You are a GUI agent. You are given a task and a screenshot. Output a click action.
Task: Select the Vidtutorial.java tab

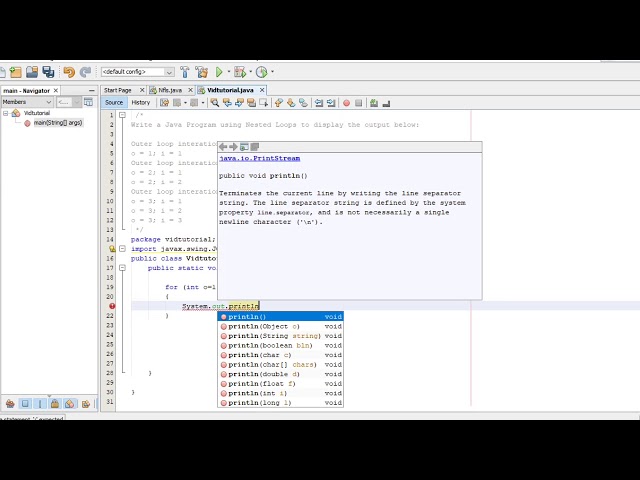pyautogui.click(x=230, y=90)
